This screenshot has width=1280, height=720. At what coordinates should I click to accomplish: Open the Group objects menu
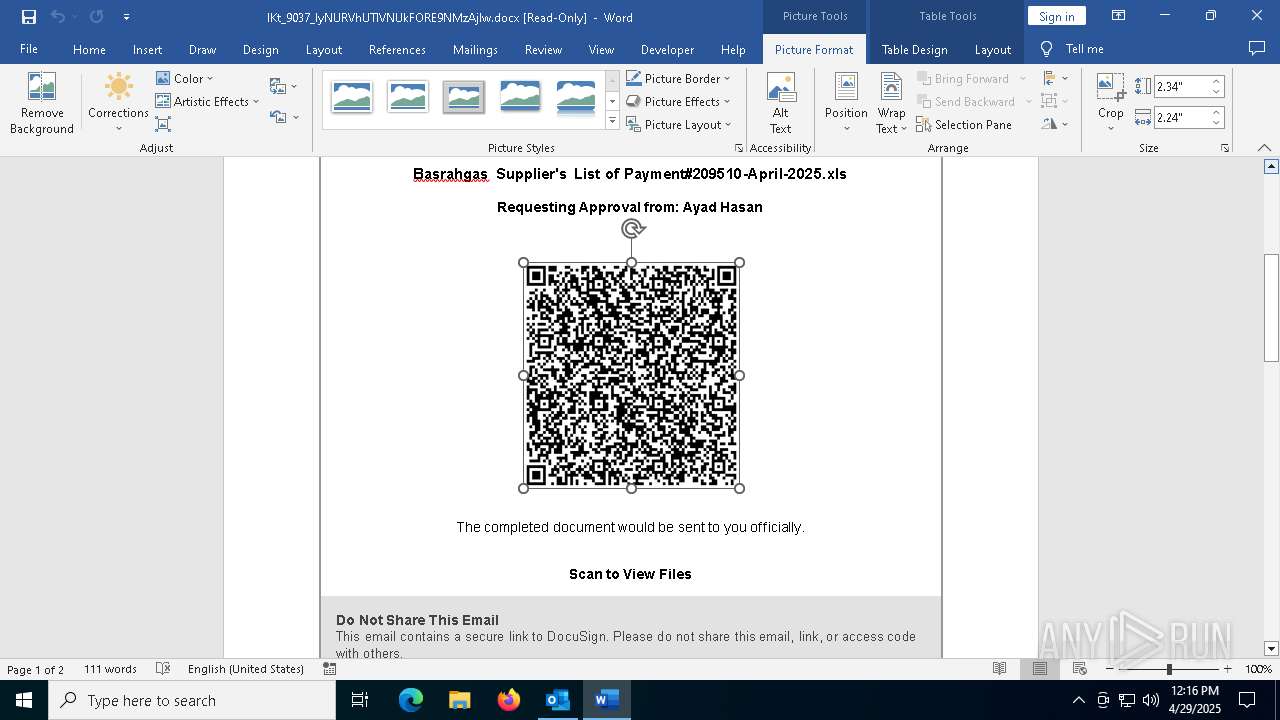coord(1055,101)
